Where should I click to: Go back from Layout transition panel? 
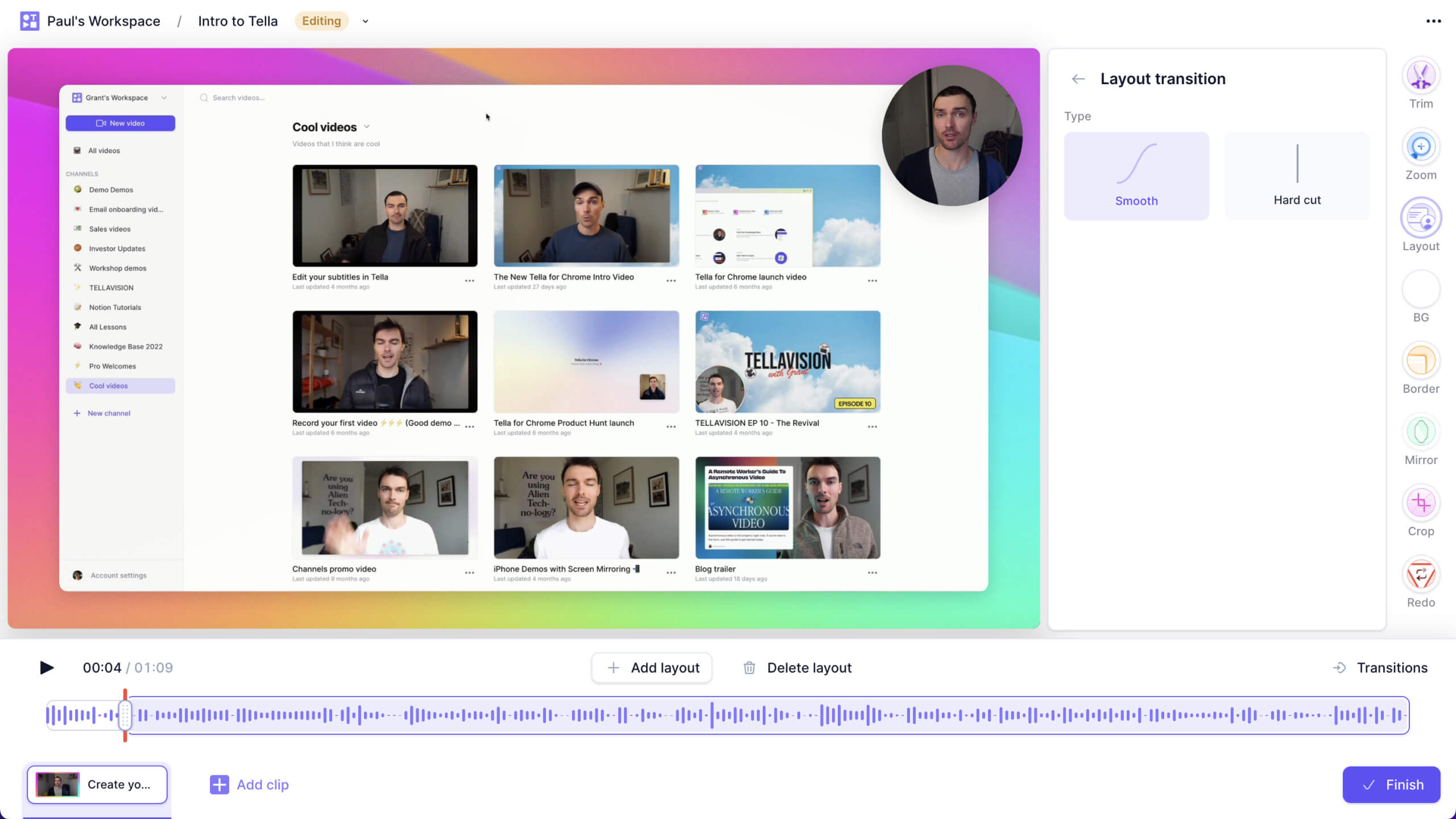click(1078, 78)
